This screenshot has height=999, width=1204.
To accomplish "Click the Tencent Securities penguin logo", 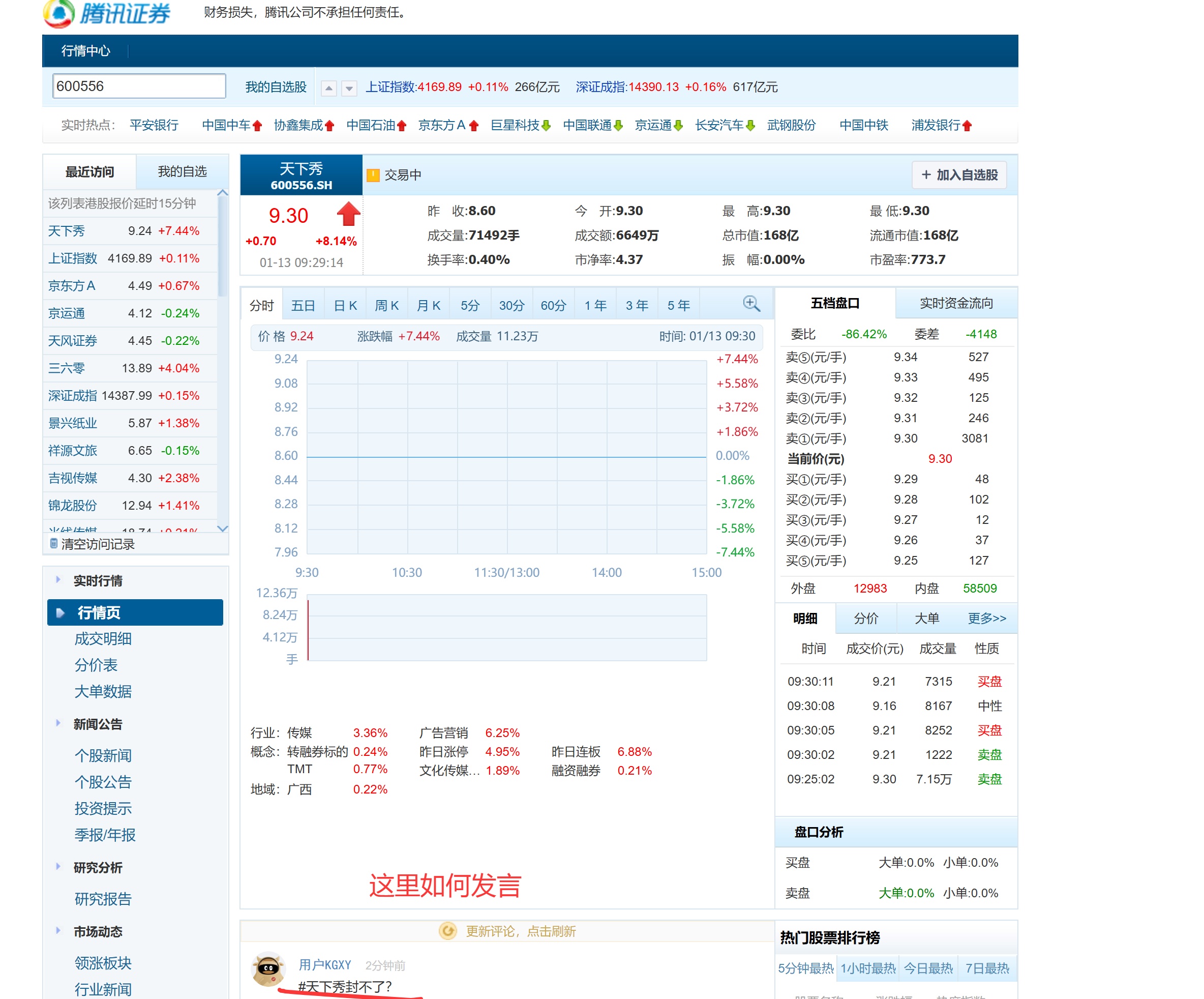I will [59, 13].
